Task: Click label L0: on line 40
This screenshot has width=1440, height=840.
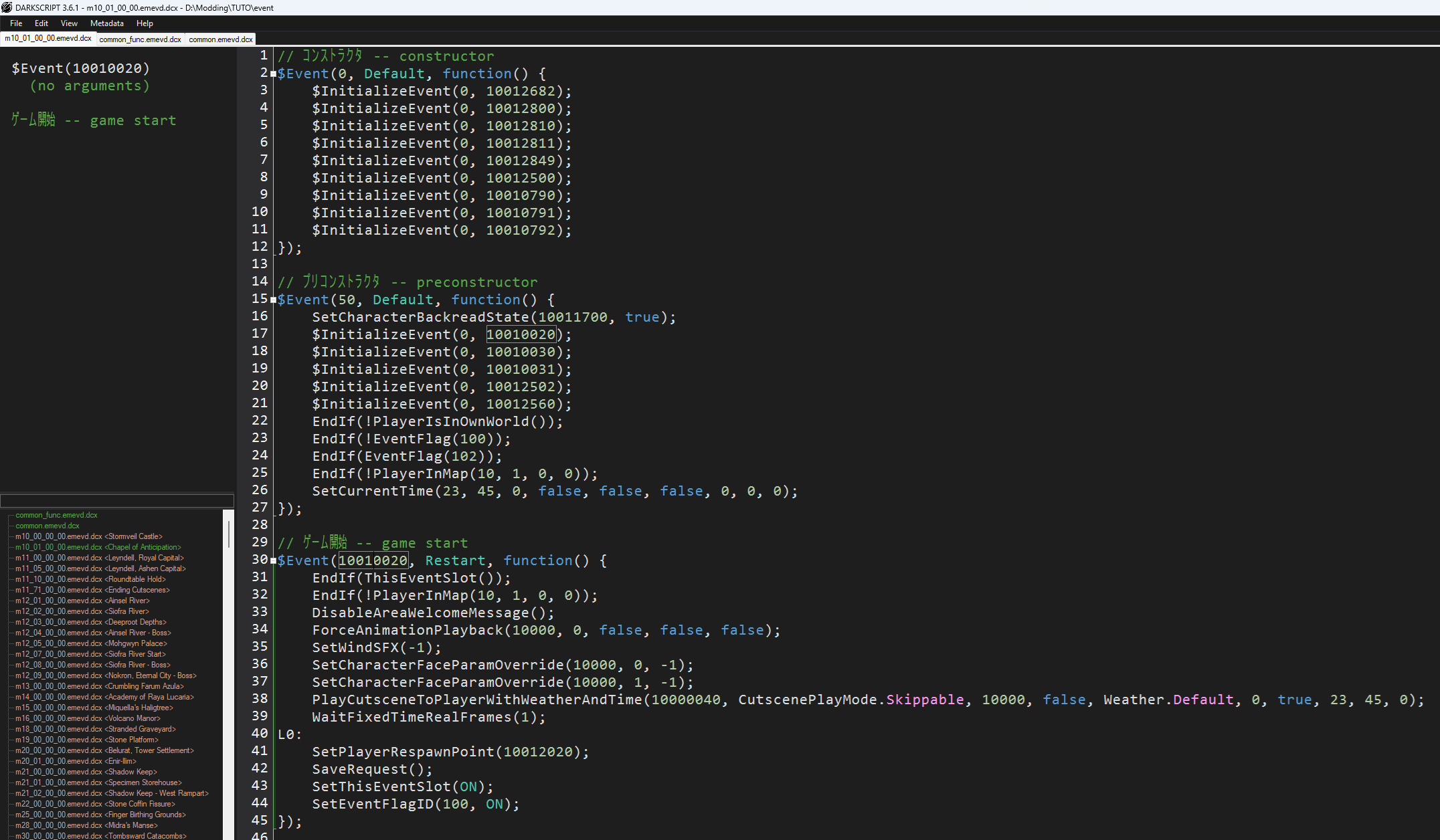Action: pos(290,735)
